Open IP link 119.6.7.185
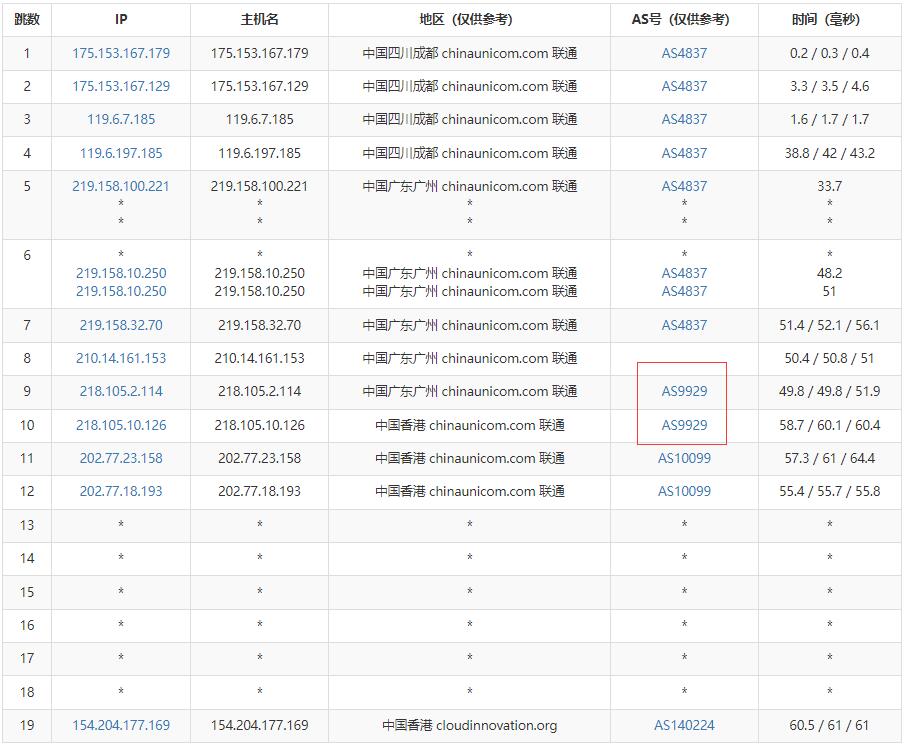 [121, 119]
